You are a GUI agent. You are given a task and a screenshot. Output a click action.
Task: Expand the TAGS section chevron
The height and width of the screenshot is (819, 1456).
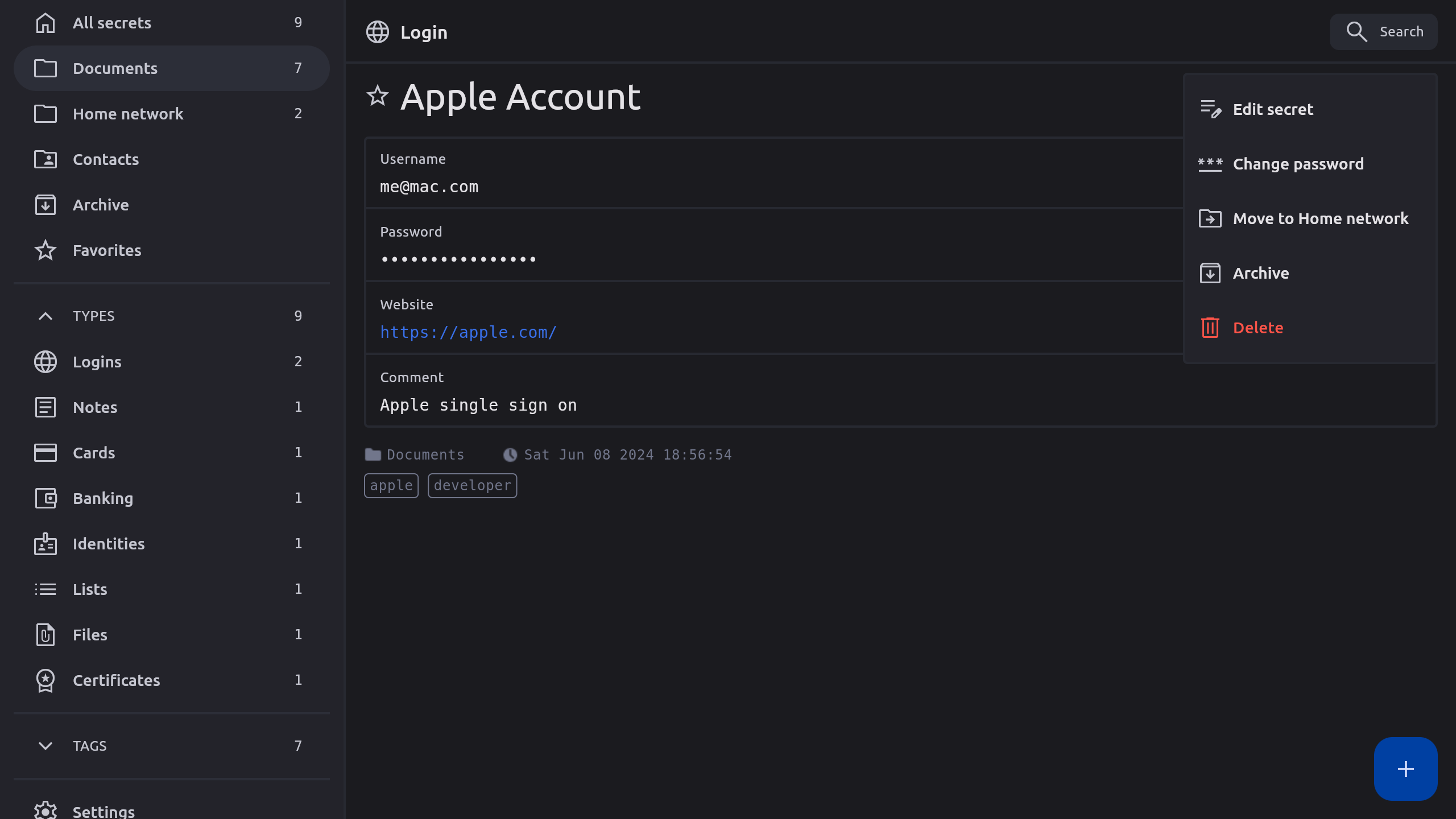coord(45,746)
